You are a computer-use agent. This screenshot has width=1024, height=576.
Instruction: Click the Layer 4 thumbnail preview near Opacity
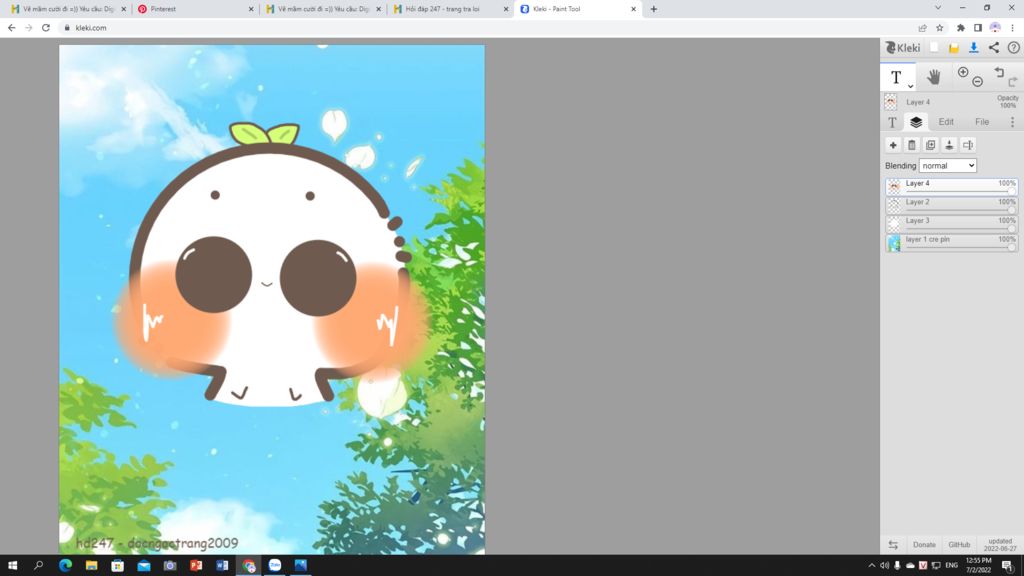click(891, 102)
